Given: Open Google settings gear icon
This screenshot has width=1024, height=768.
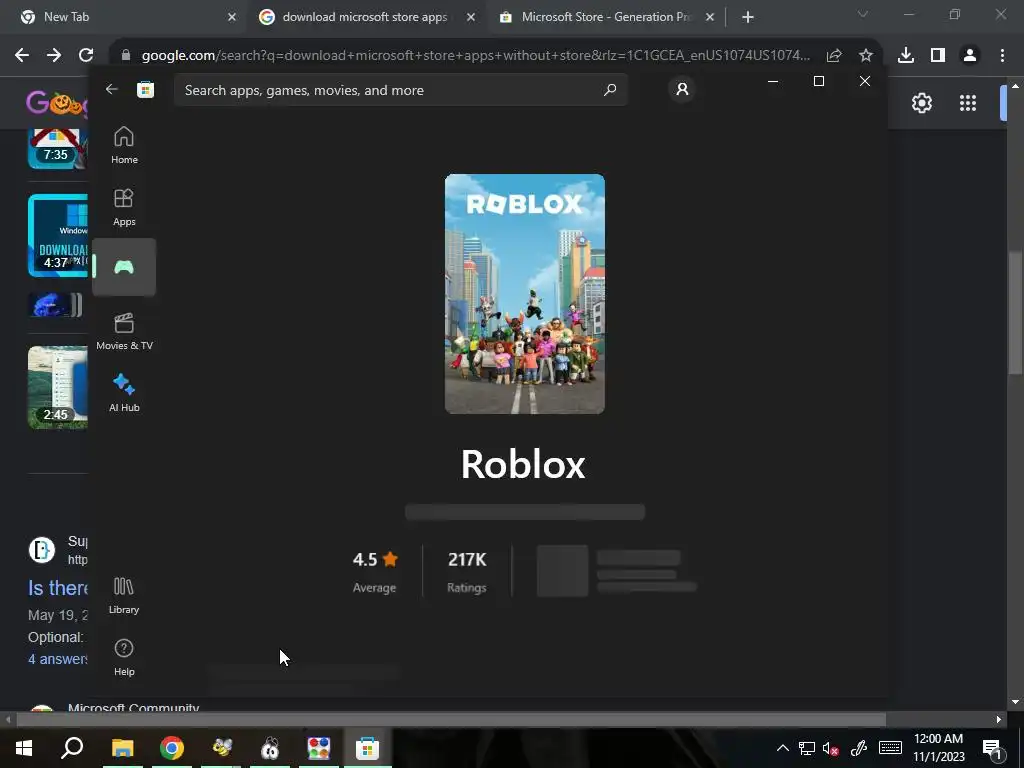Looking at the screenshot, I should click(x=921, y=103).
